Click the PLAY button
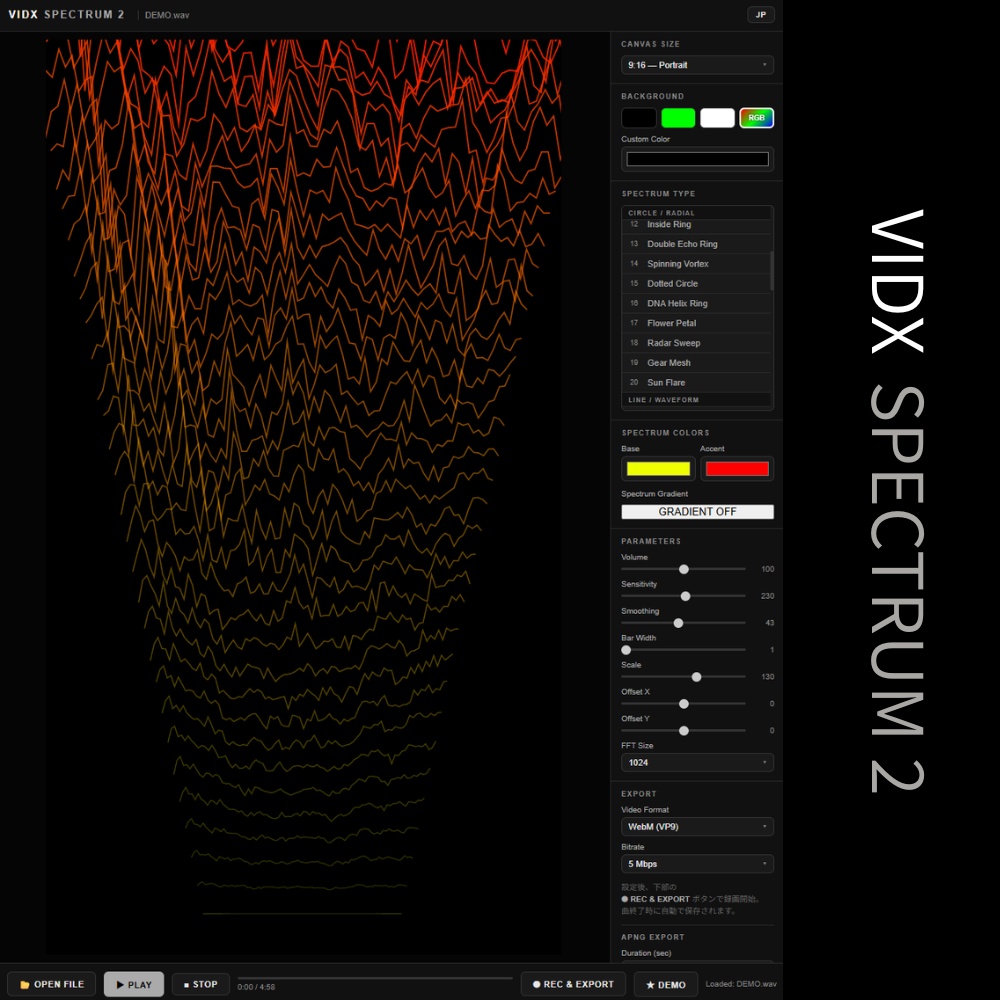Viewport: 1000px width, 1000px height. point(134,984)
